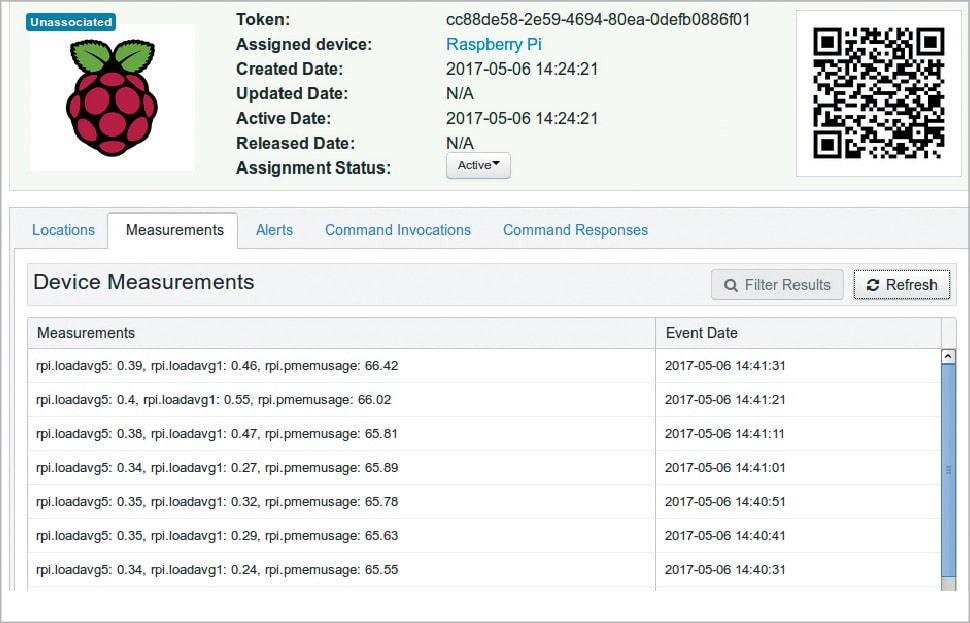Image resolution: width=970 pixels, height=623 pixels.
Task: Select the measurement row dated 14:41:31
Action: pyautogui.click(x=340, y=366)
